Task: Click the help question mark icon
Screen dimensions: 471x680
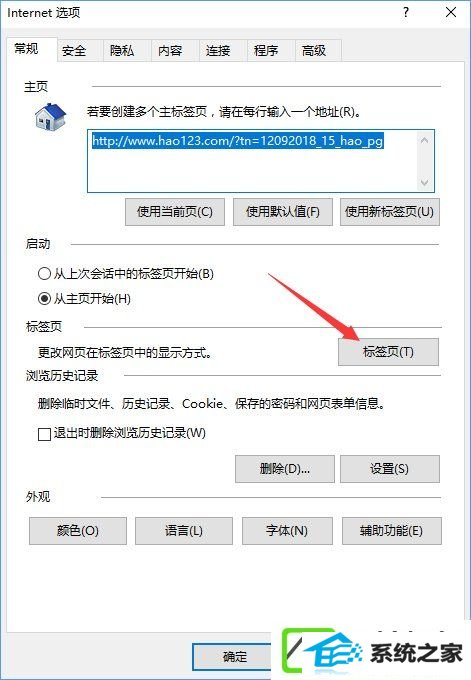Action: (x=406, y=12)
